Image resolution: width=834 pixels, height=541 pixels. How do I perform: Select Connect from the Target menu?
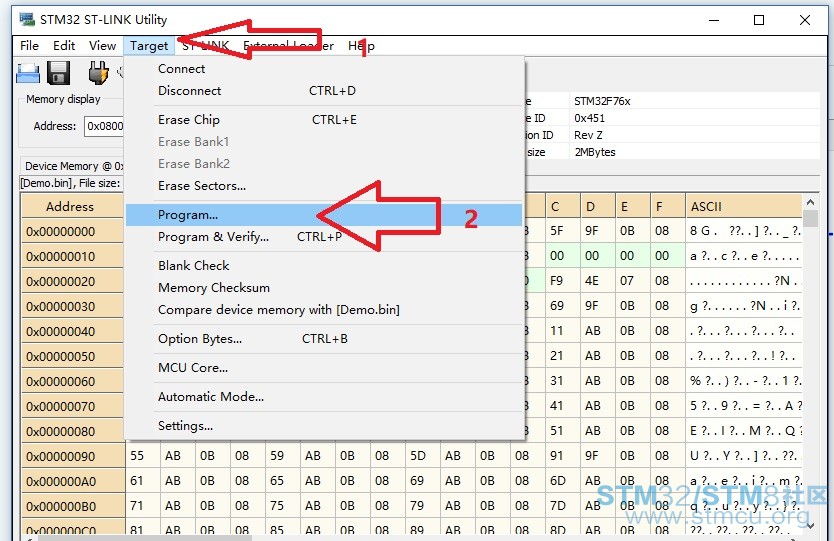point(181,69)
